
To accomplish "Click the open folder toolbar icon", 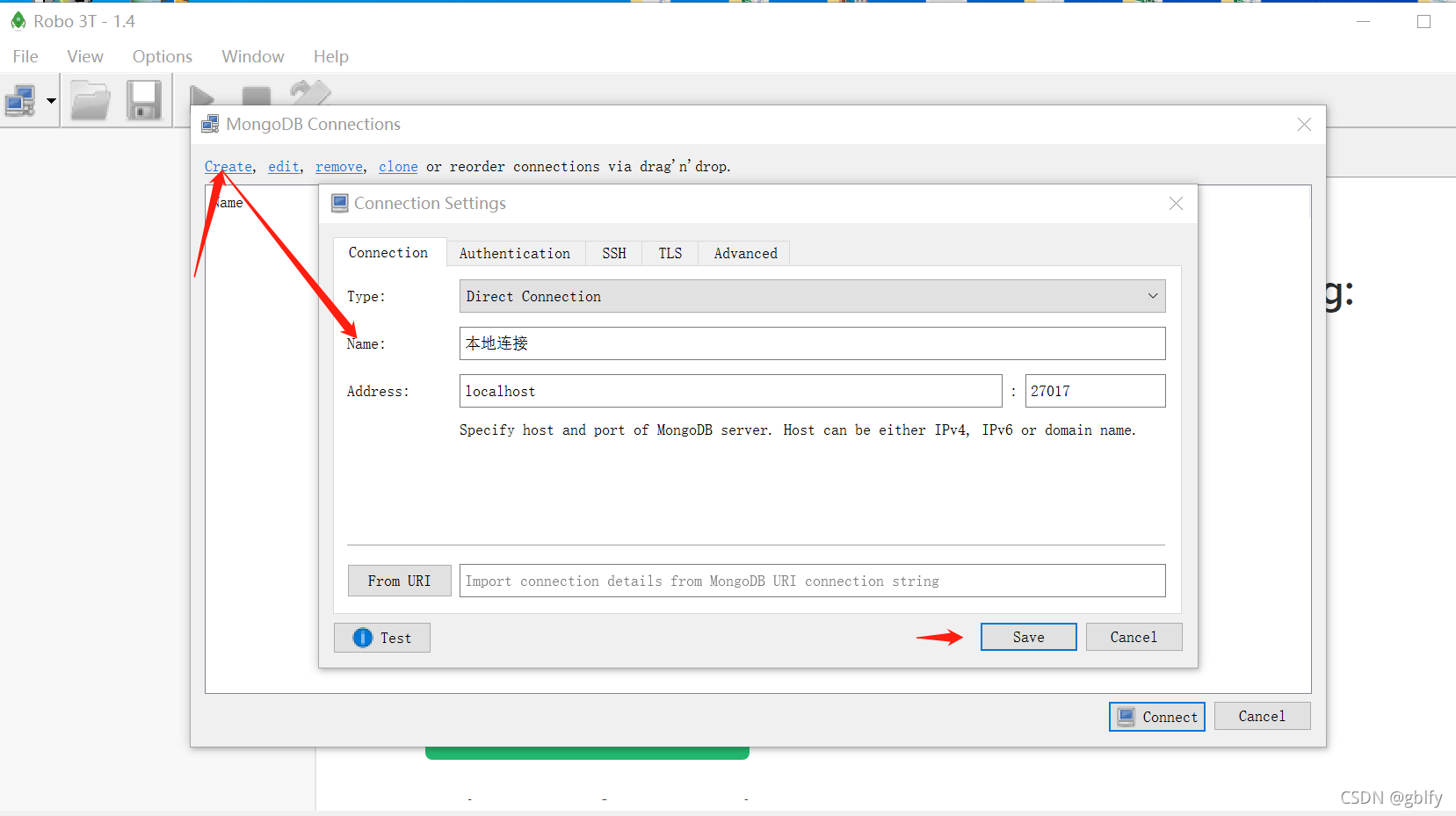I will pyautogui.click(x=91, y=100).
